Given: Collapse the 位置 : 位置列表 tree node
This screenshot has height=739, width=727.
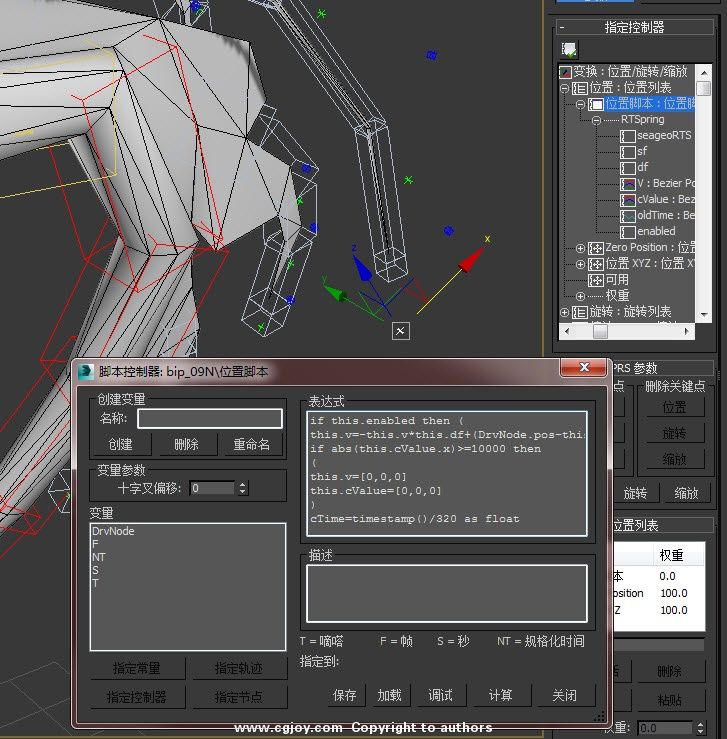Looking at the screenshot, I should [564, 88].
